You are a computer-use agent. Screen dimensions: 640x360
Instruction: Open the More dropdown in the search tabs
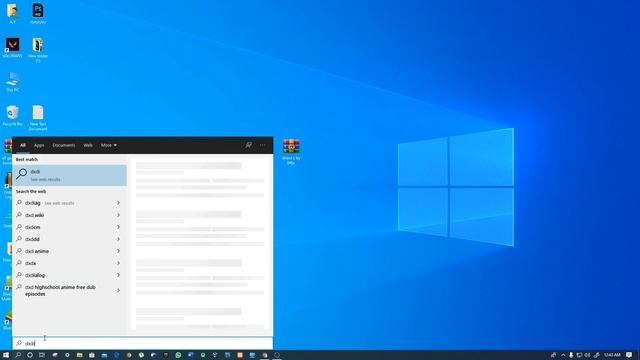[109, 145]
